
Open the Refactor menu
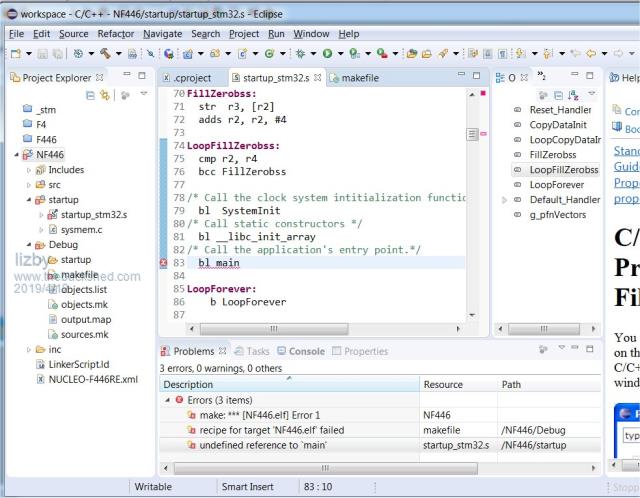coord(115,33)
